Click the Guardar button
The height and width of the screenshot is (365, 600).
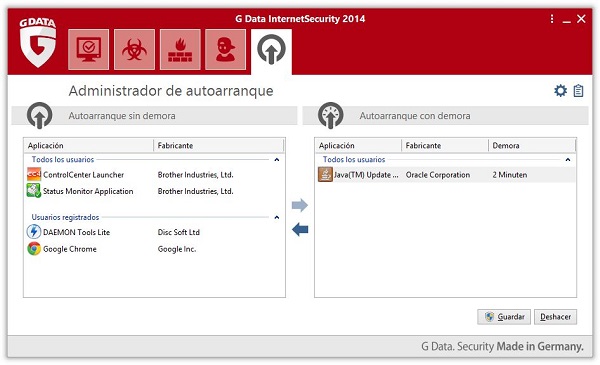504,317
